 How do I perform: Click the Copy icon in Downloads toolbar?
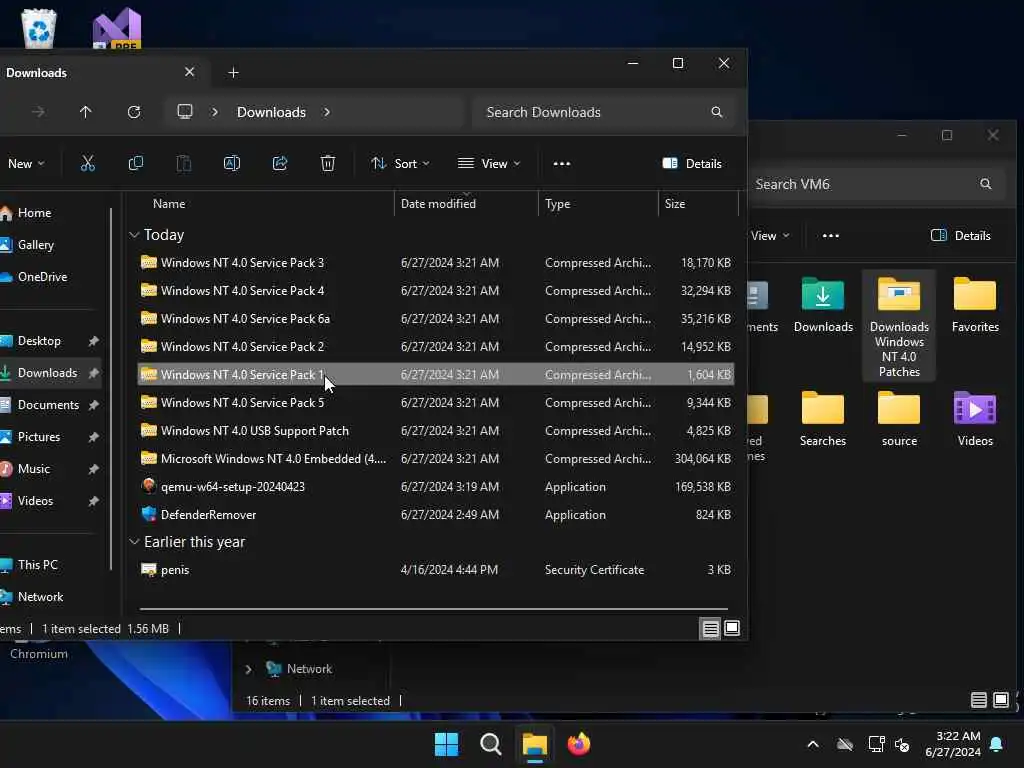click(x=136, y=163)
